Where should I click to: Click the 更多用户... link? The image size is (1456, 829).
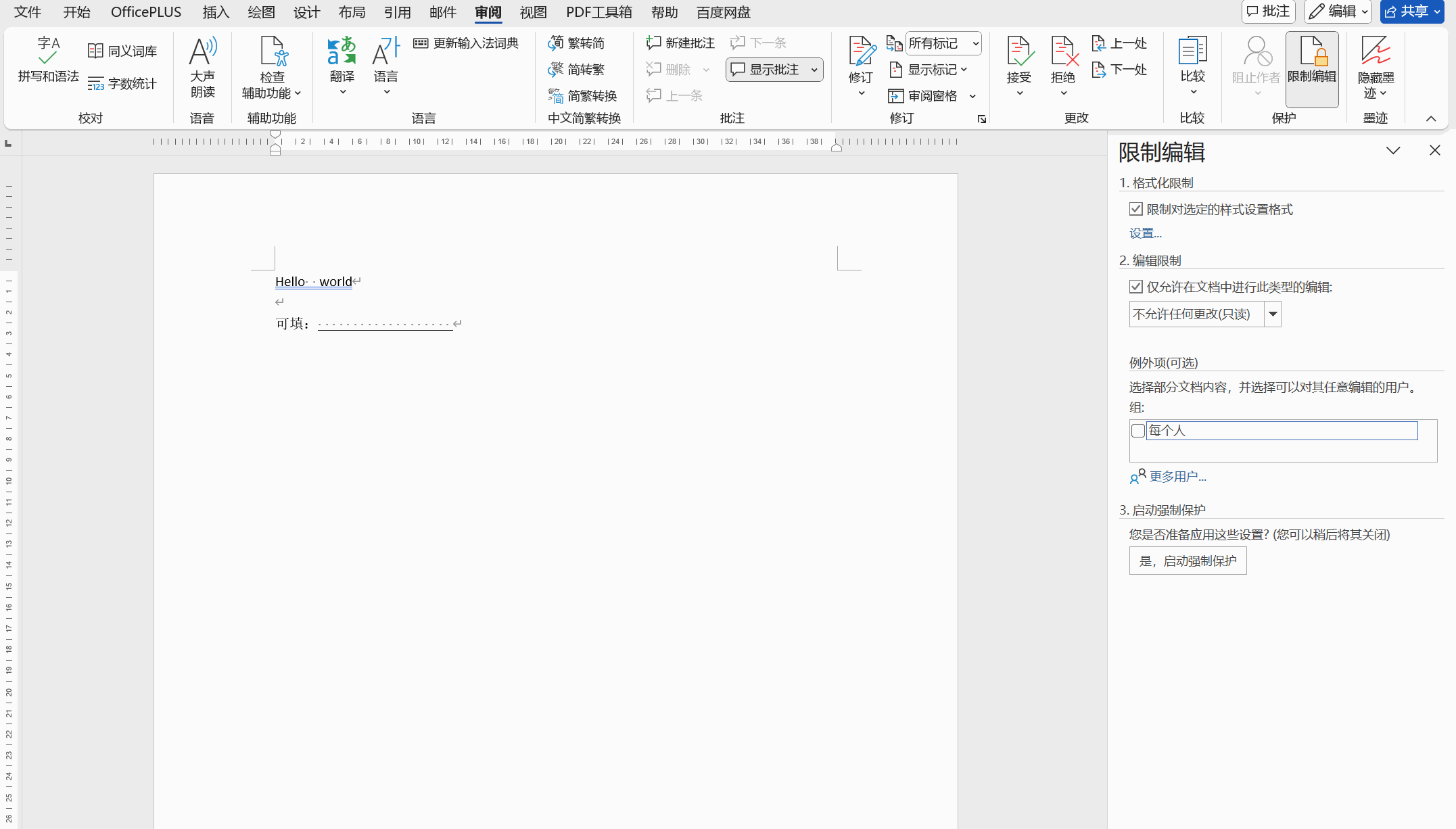tap(1177, 477)
